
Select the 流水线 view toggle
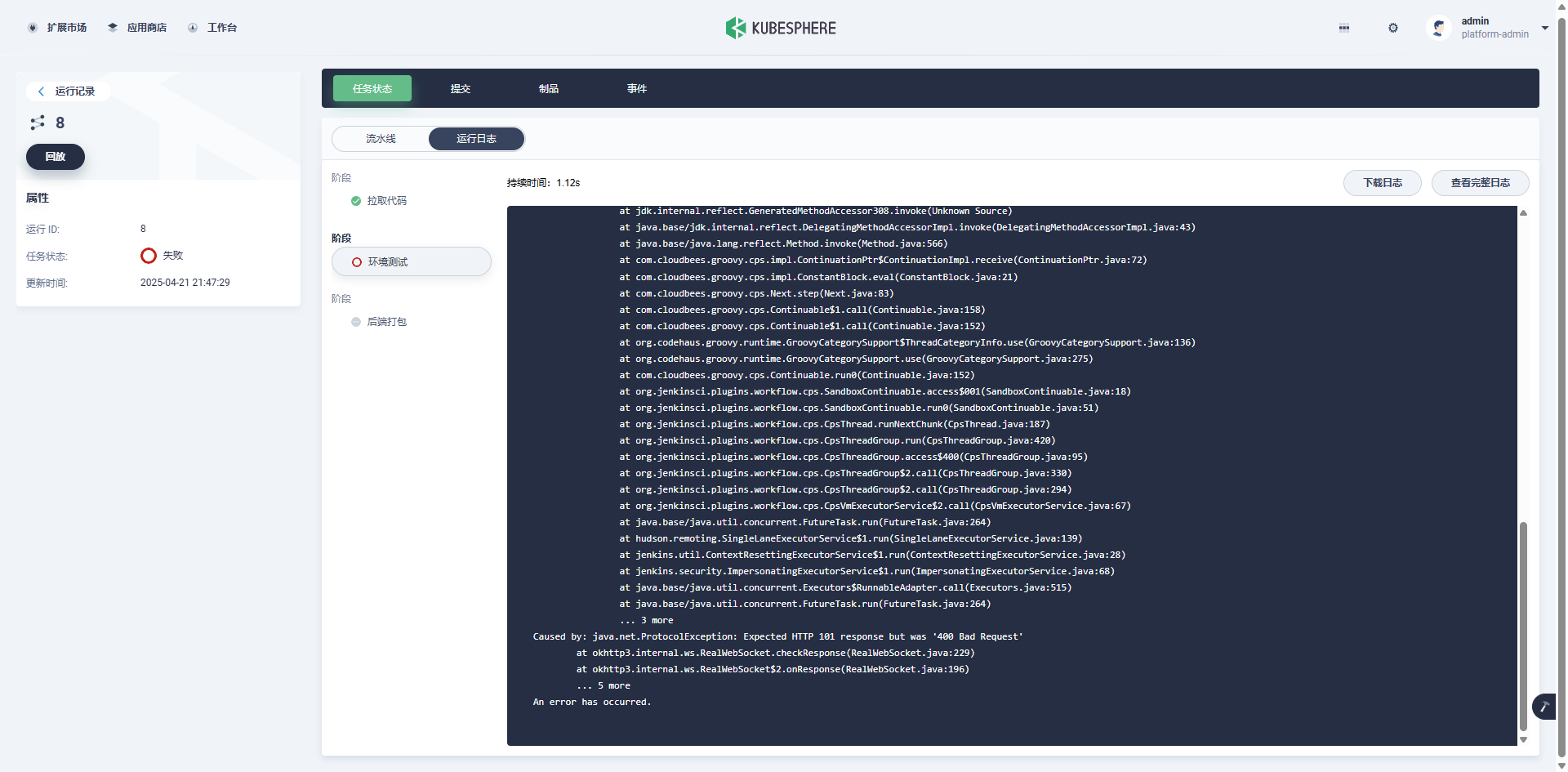pos(381,139)
